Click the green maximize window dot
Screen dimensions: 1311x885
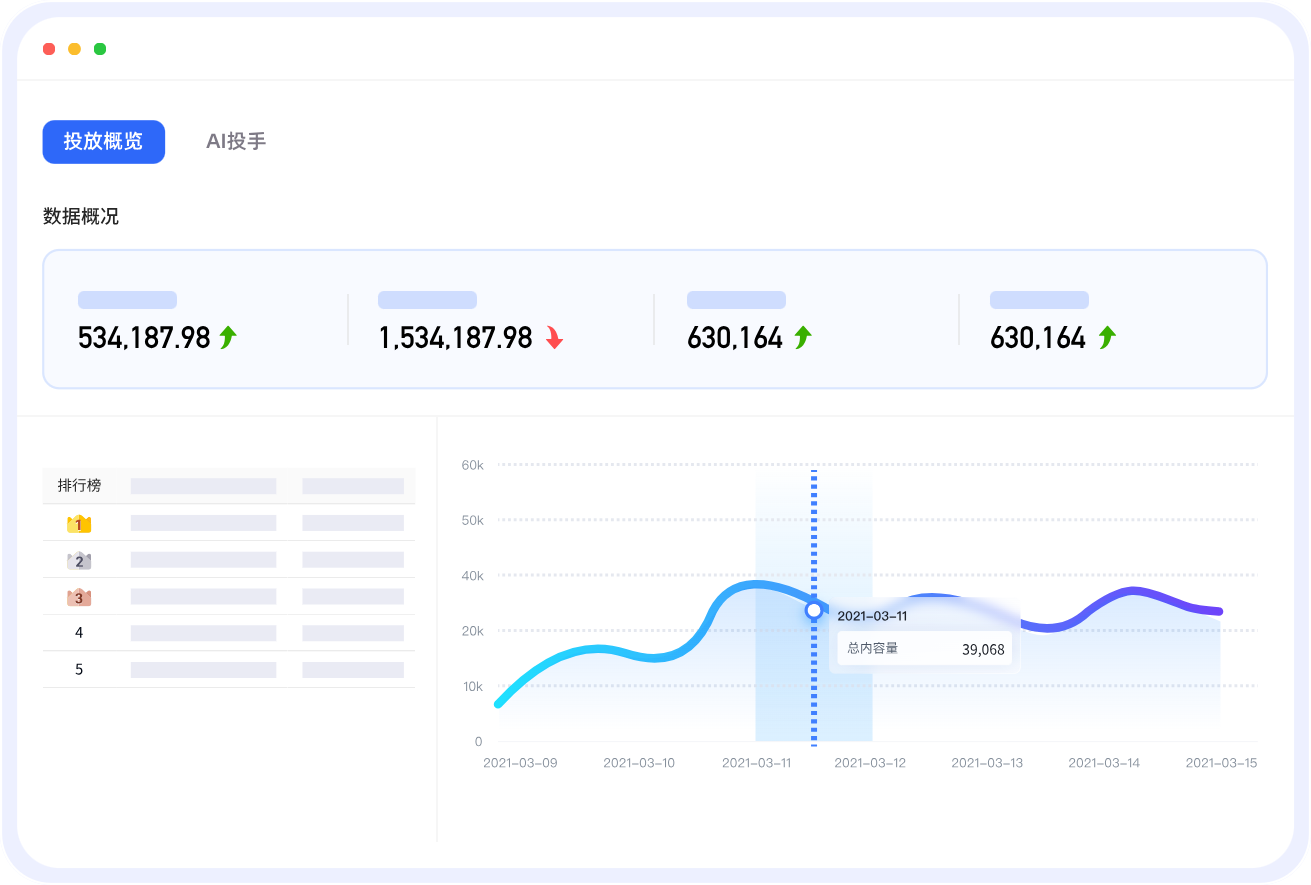pyautogui.click(x=100, y=49)
